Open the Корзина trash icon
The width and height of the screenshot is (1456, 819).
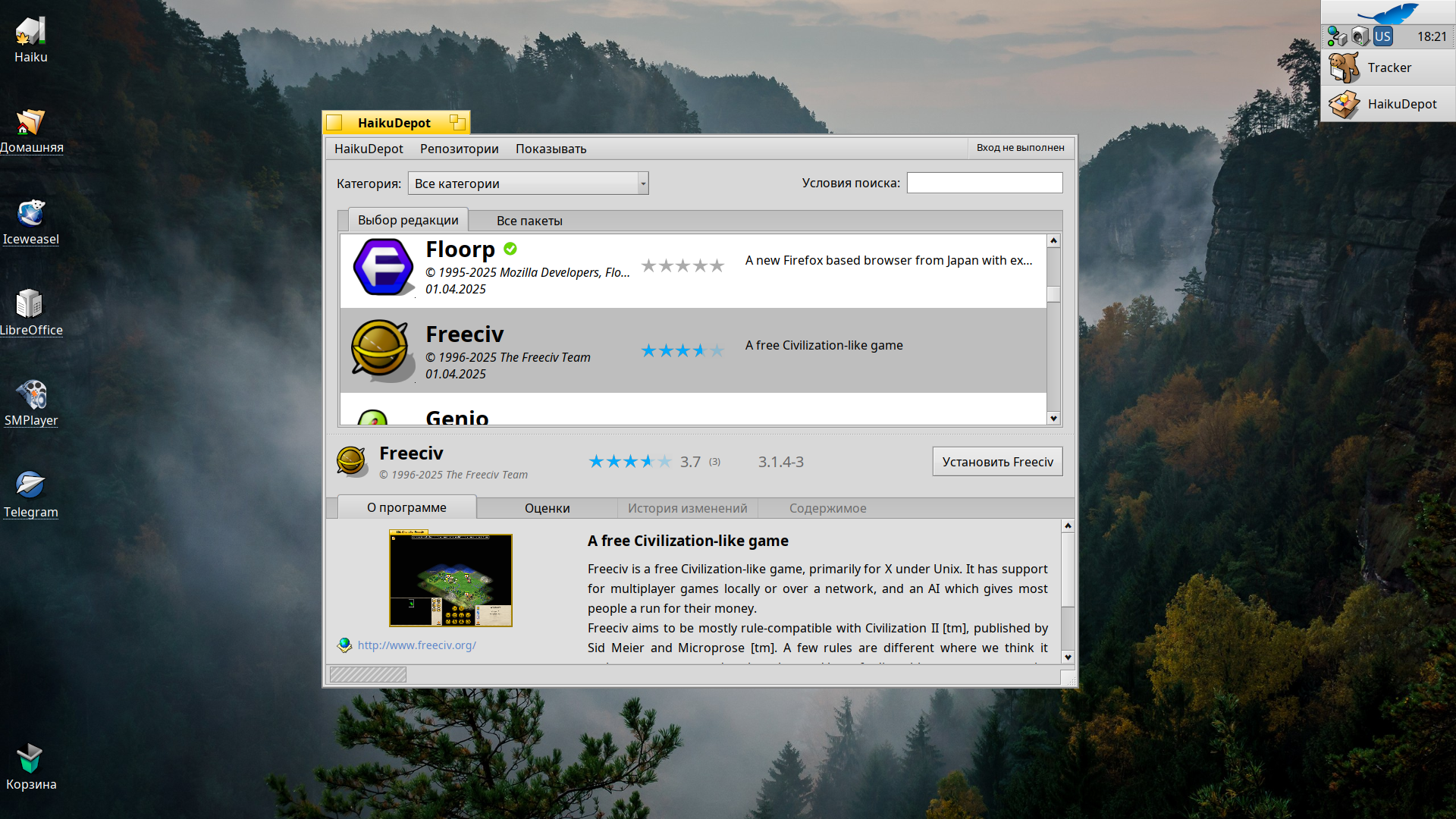pos(30,758)
